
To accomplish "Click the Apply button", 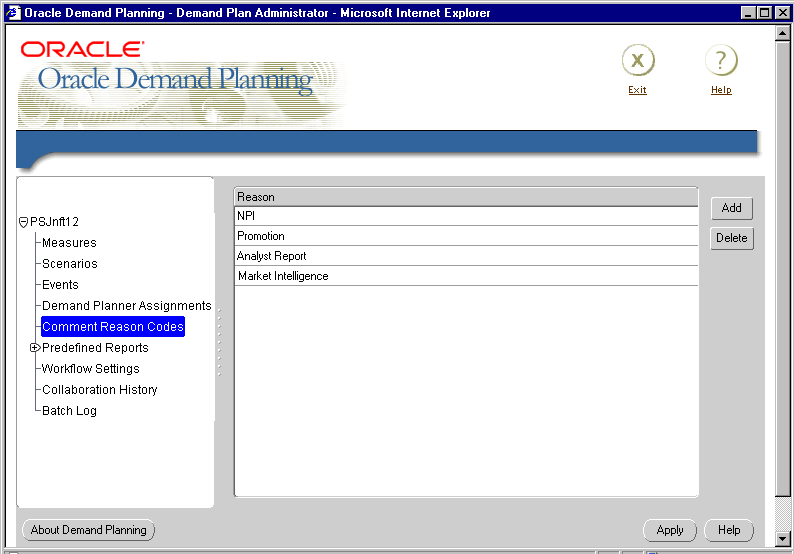I will tap(669, 530).
